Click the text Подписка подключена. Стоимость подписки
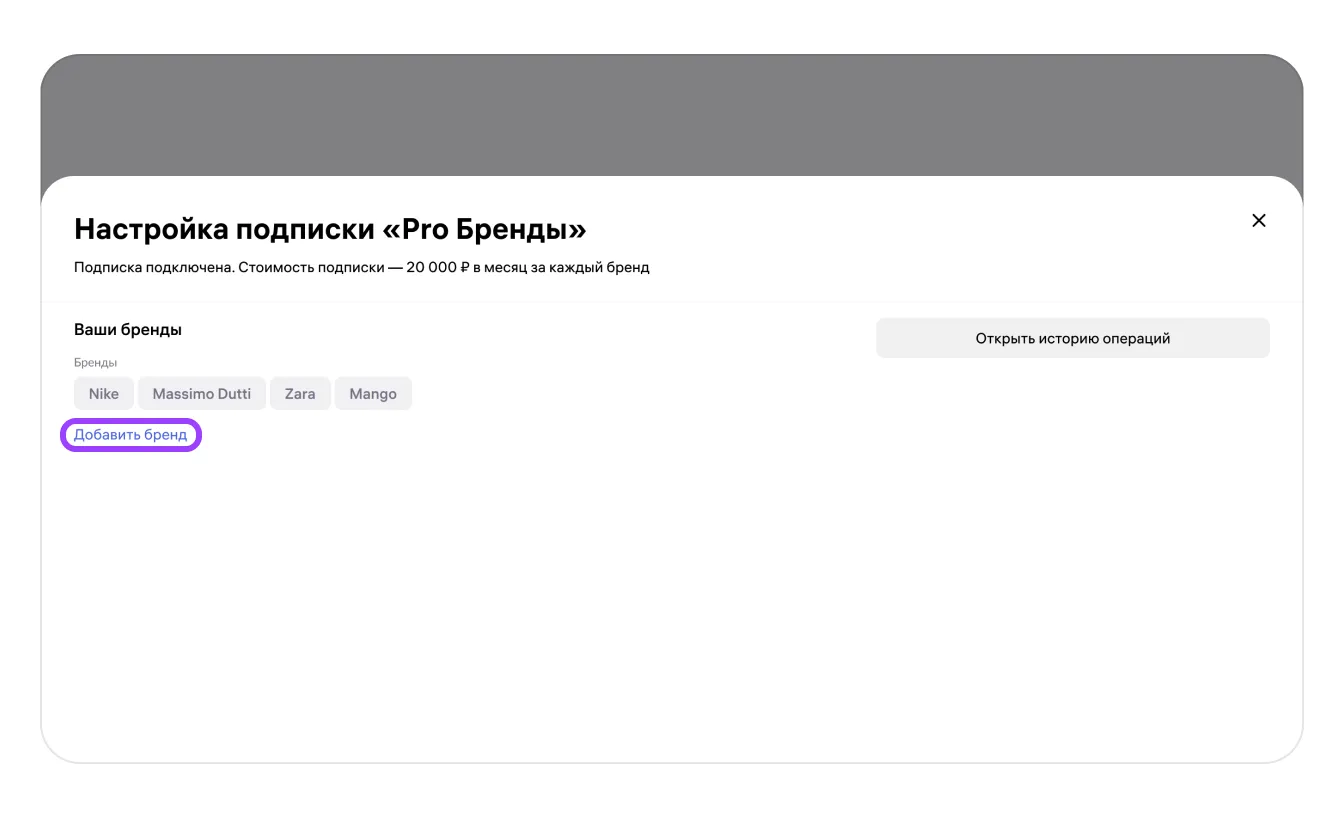 coord(229,268)
